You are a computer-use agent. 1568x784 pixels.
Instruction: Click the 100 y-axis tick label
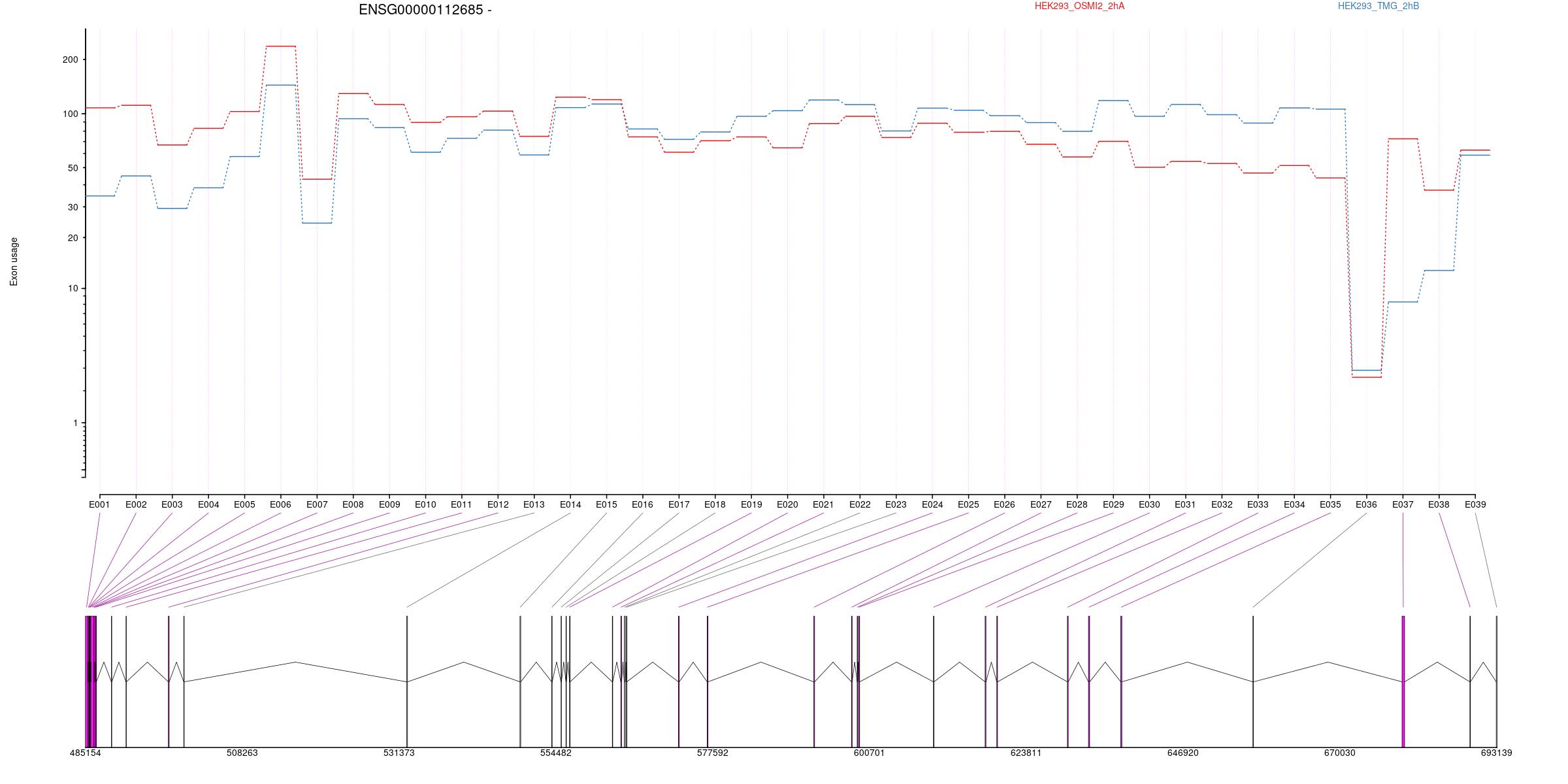[70, 114]
